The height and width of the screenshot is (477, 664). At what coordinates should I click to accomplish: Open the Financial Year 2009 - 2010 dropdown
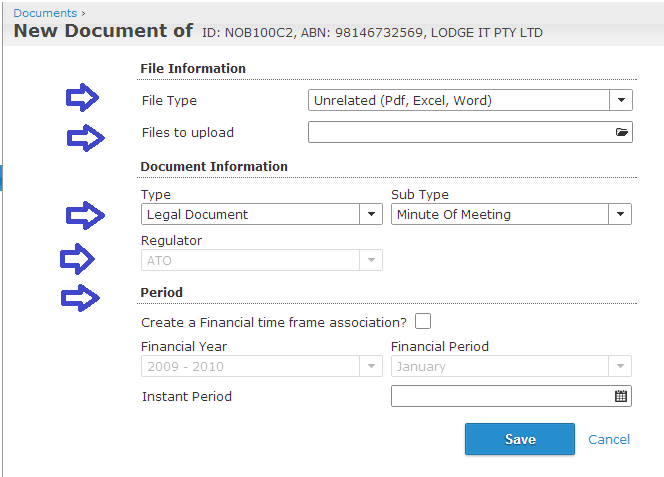pos(262,366)
